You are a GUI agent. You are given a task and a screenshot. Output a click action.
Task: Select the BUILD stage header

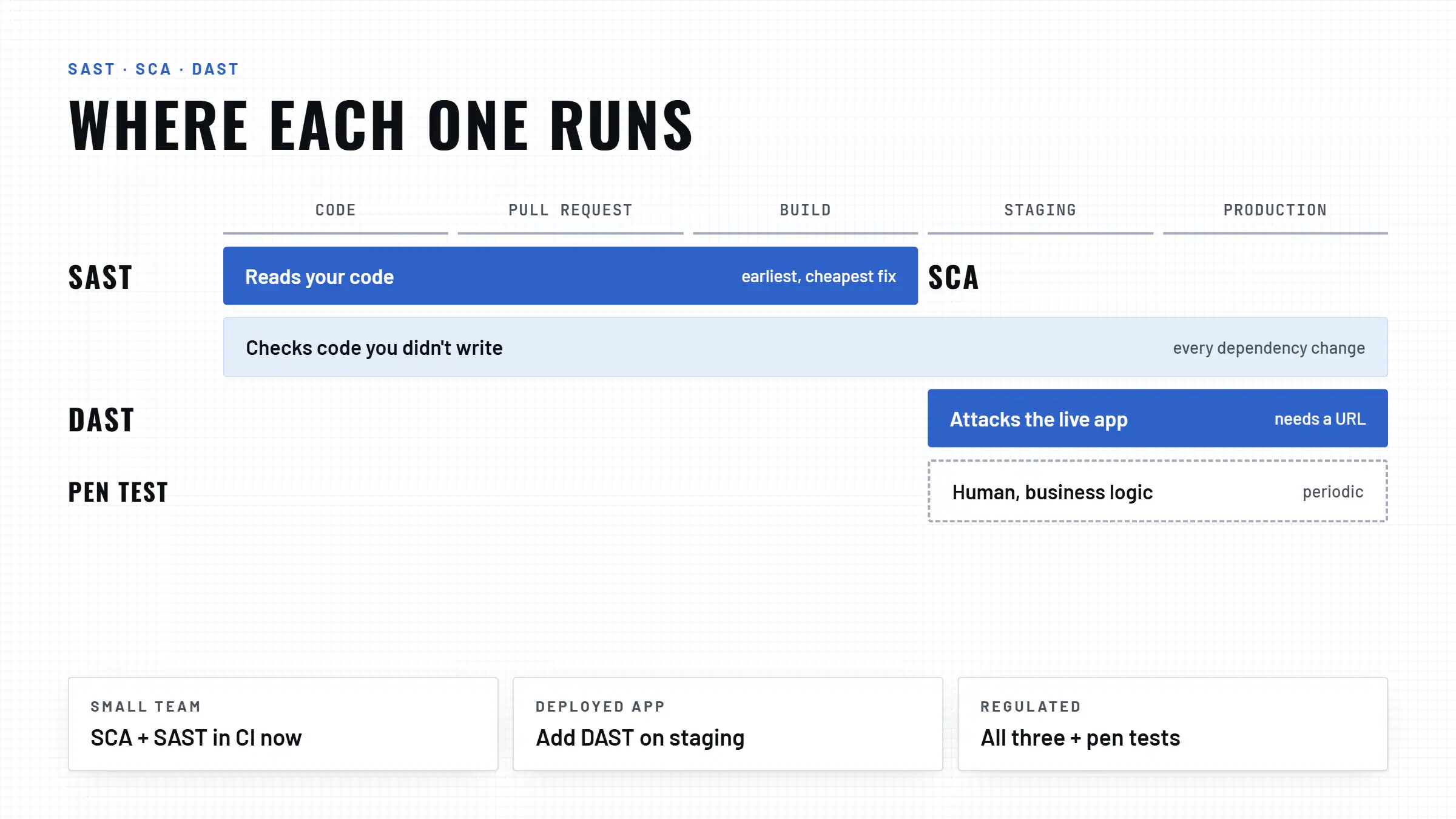pyautogui.click(x=805, y=210)
